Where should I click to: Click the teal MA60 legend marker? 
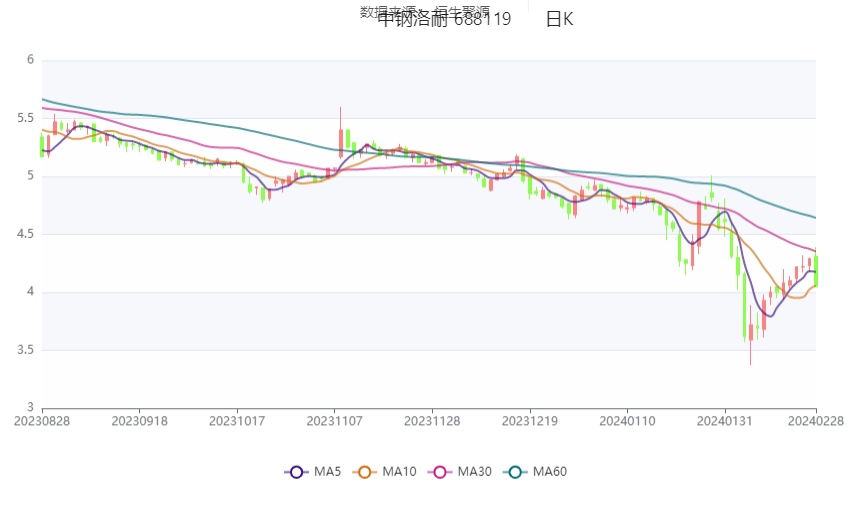pyautogui.click(x=515, y=472)
